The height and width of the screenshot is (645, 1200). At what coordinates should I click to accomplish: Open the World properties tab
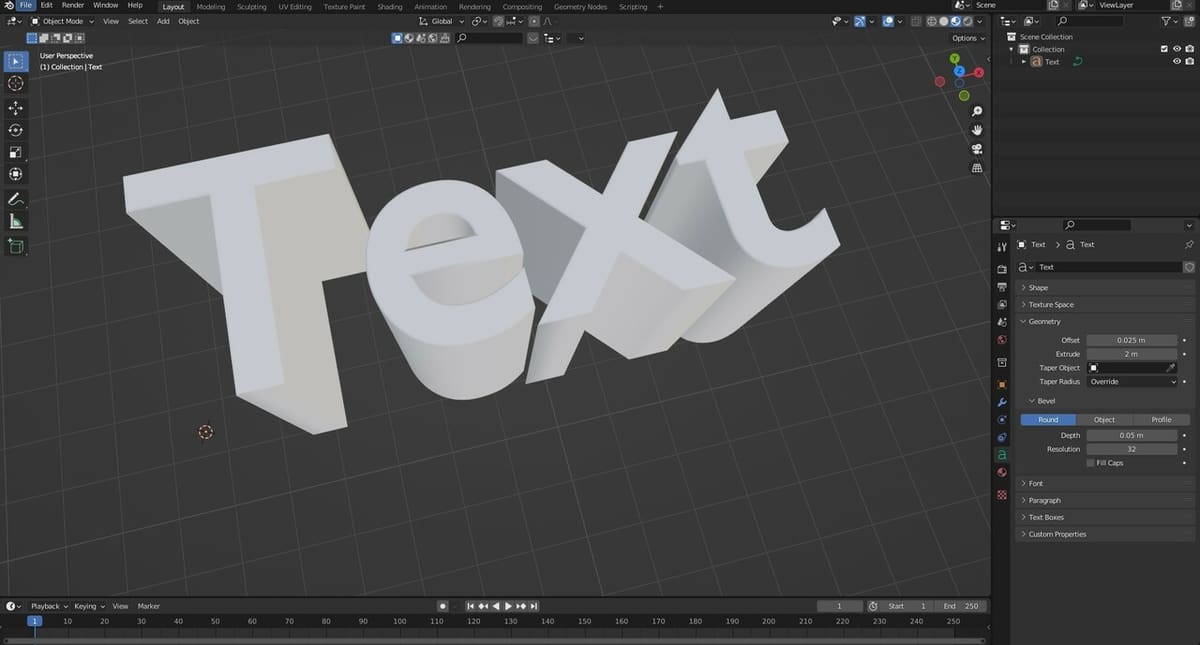pos(1002,339)
